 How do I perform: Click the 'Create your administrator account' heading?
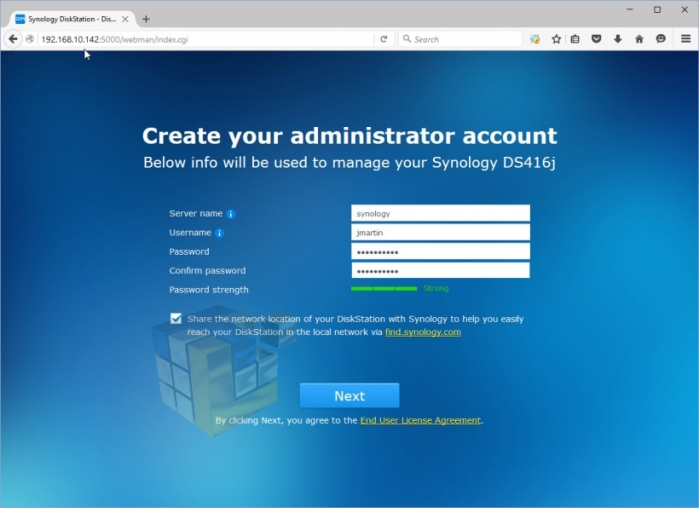tap(350, 136)
